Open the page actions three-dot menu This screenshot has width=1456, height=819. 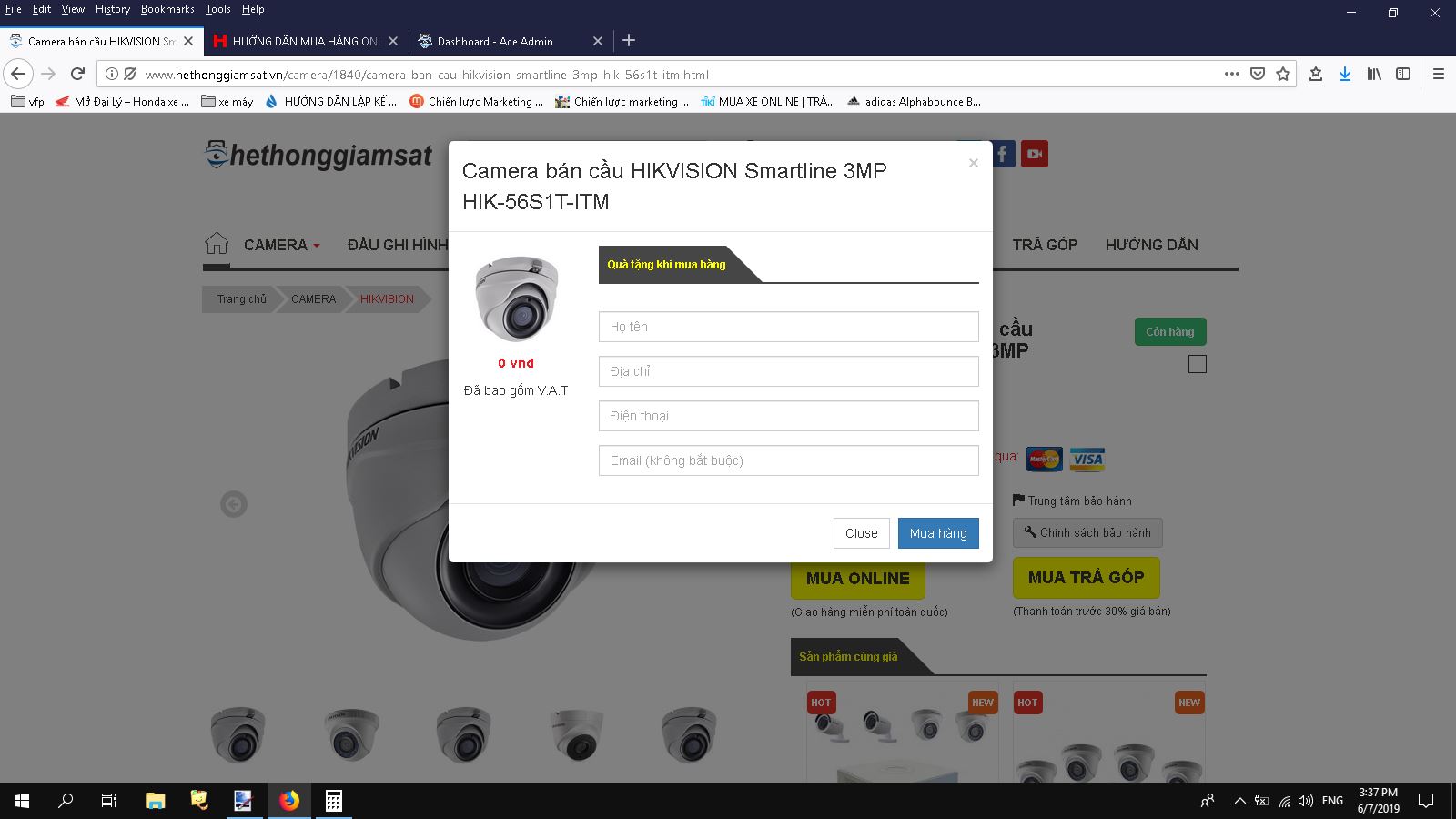click(x=1232, y=74)
